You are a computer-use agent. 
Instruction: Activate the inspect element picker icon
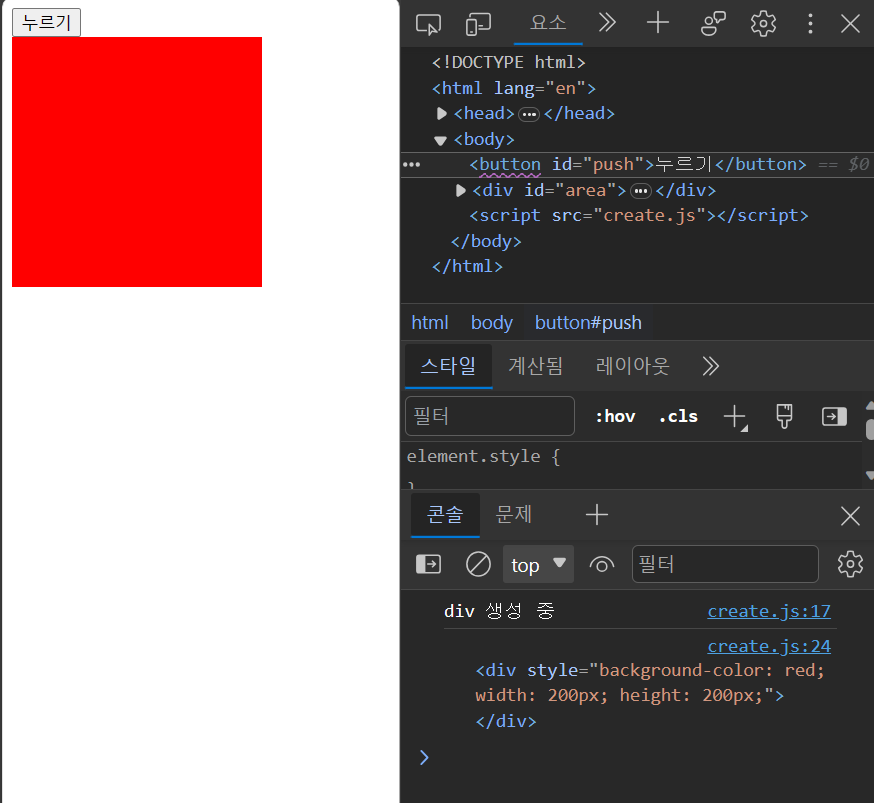point(428,24)
